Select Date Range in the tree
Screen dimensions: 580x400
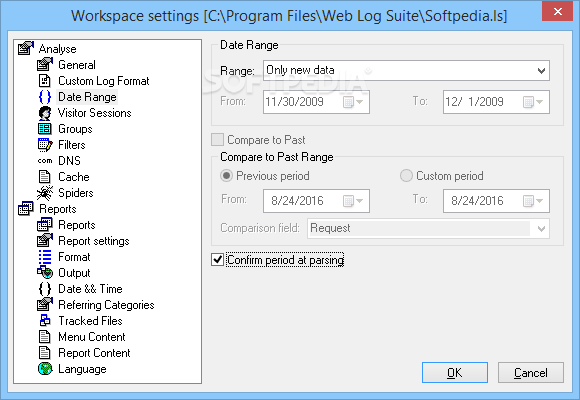click(x=87, y=97)
